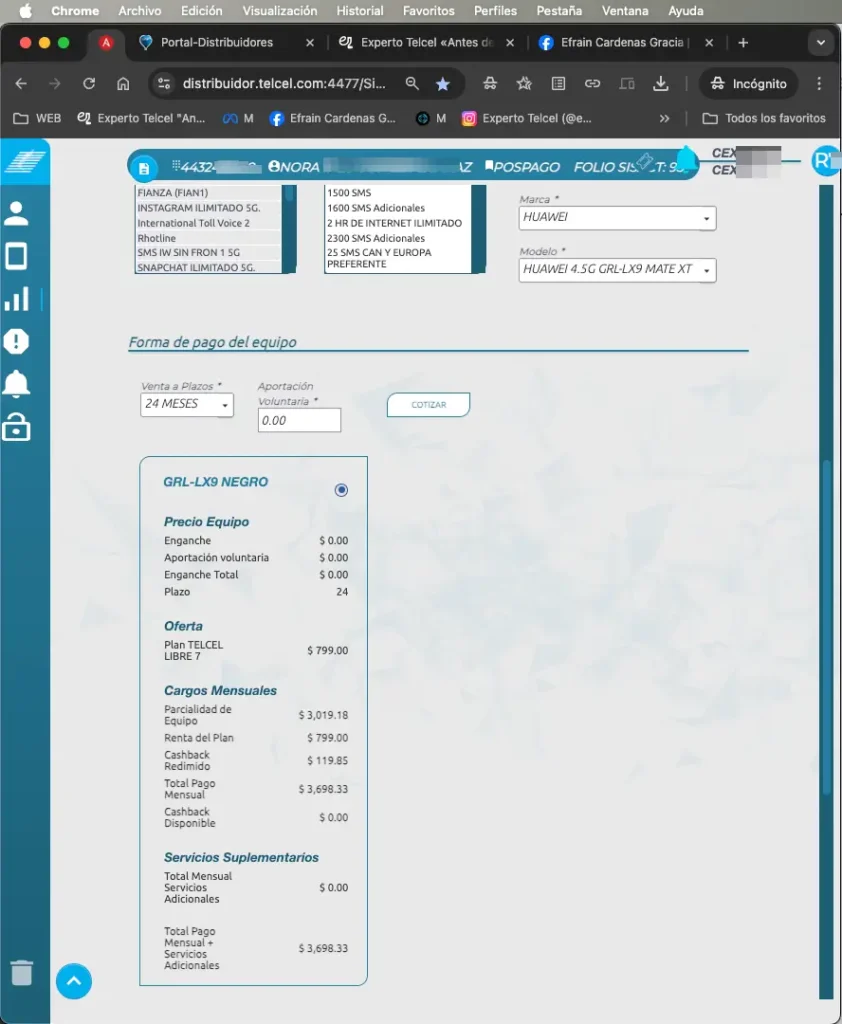This screenshot has width=842, height=1024.
Task: Click the COTIZAR button
Action: (429, 405)
